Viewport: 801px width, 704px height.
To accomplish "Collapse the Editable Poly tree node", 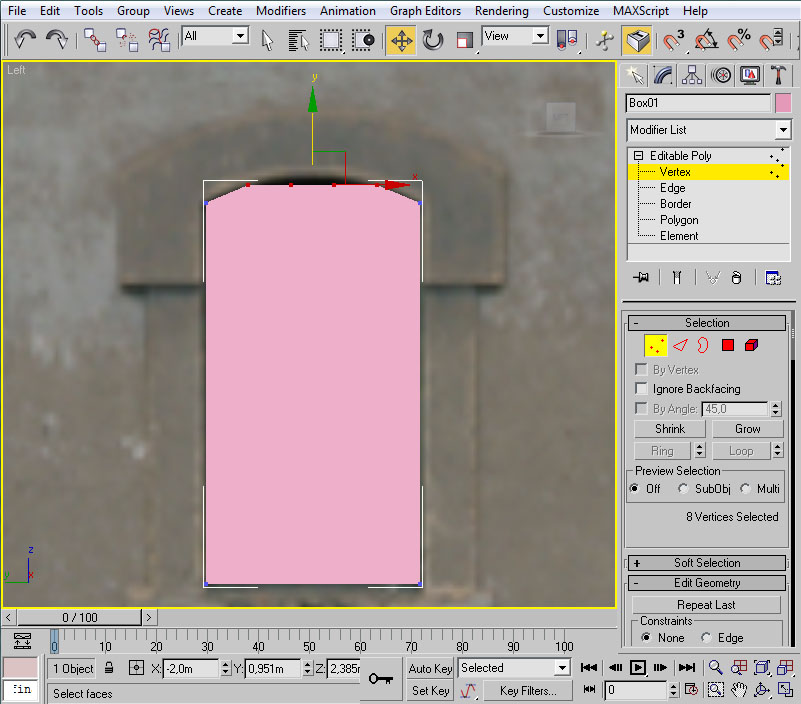I will pos(638,156).
